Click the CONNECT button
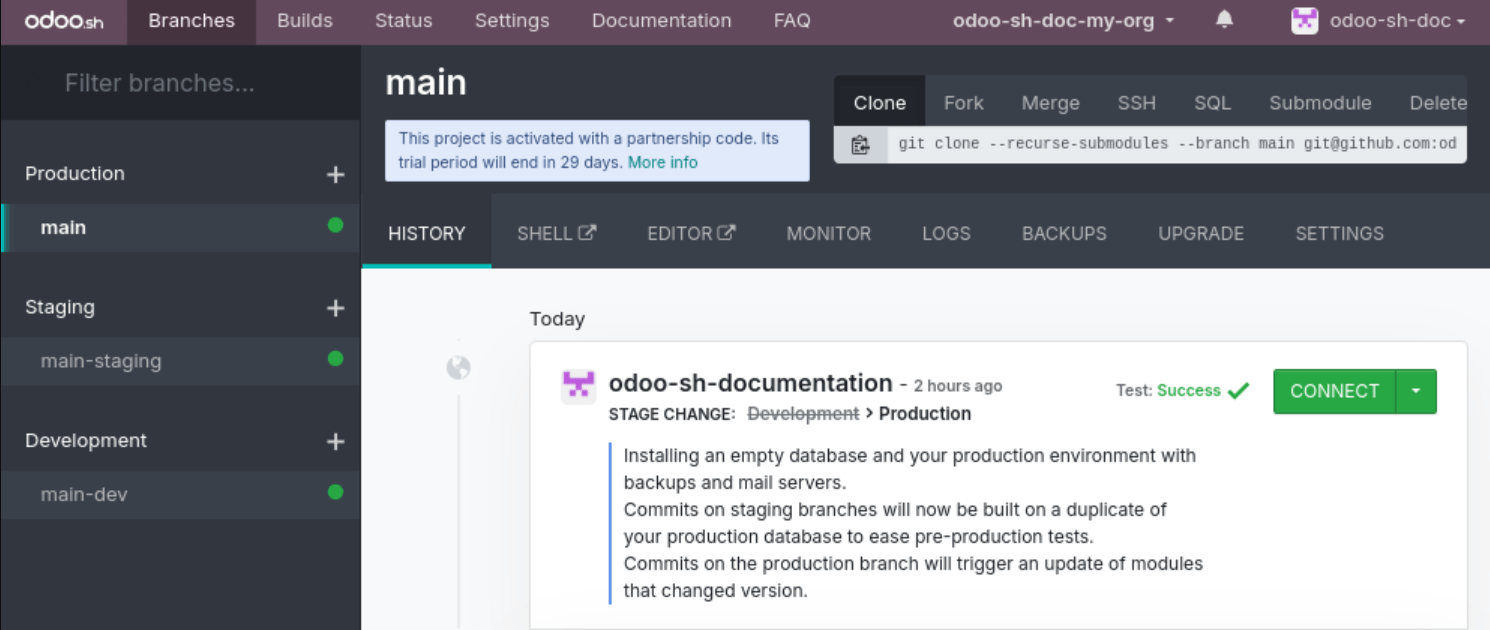The width and height of the screenshot is (1490, 630). click(x=1334, y=391)
